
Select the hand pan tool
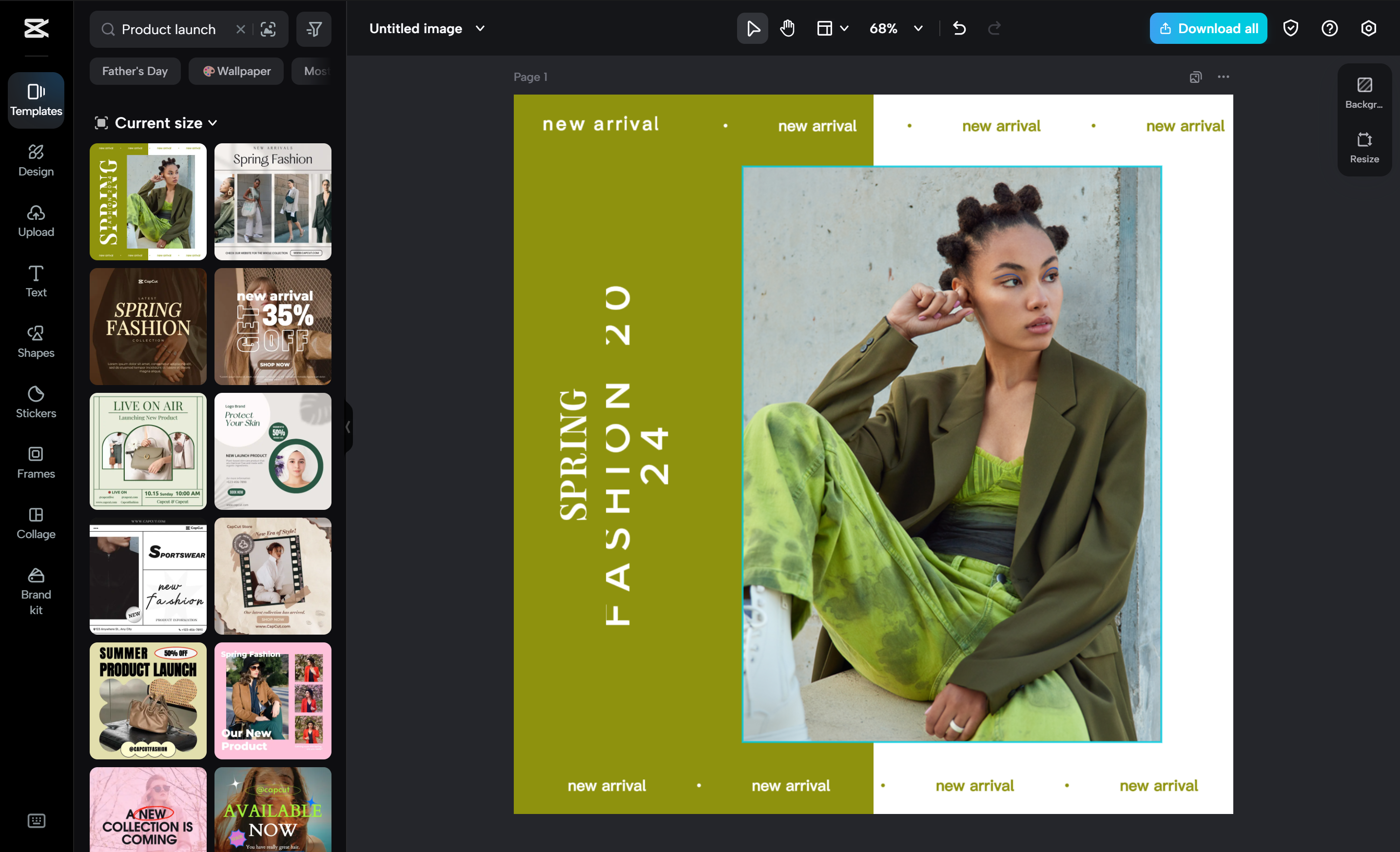(x=787, y=28)
